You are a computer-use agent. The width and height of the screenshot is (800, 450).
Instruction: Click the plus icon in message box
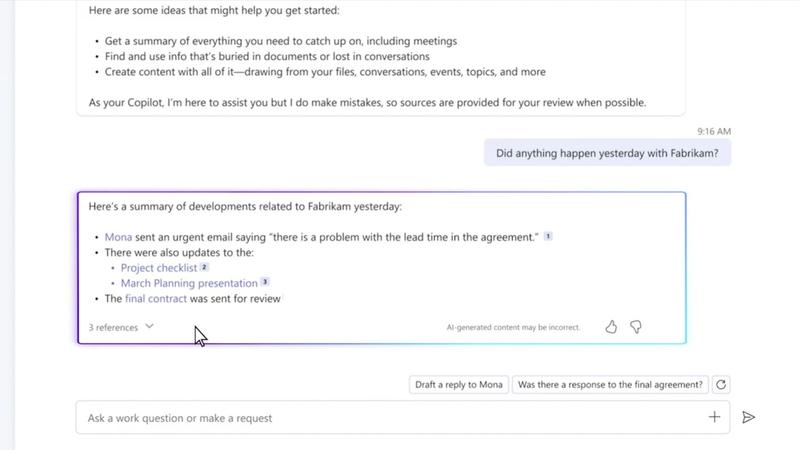[714, 417]
